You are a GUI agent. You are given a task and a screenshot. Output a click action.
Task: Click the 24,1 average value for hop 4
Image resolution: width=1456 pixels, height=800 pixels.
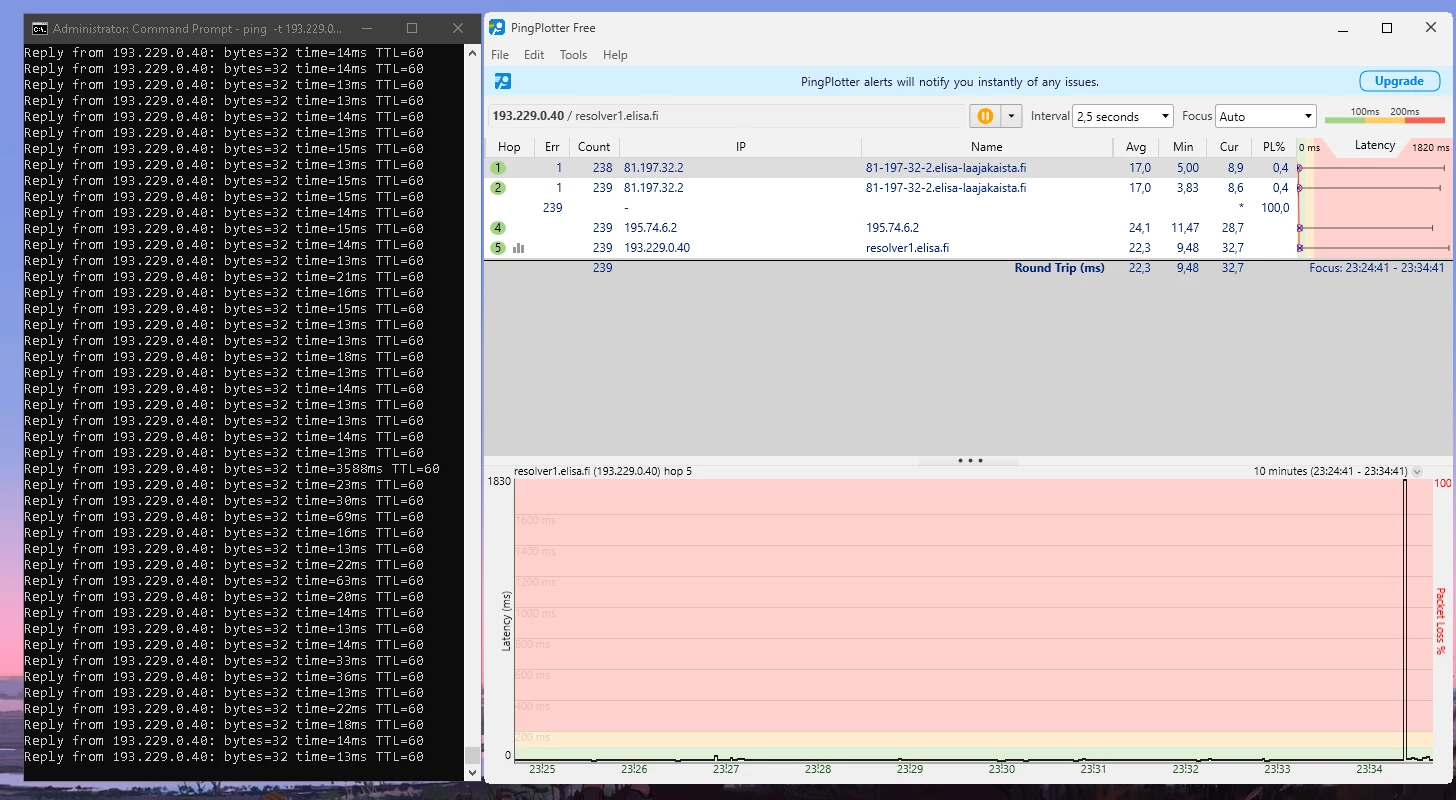pos(1140,228)
